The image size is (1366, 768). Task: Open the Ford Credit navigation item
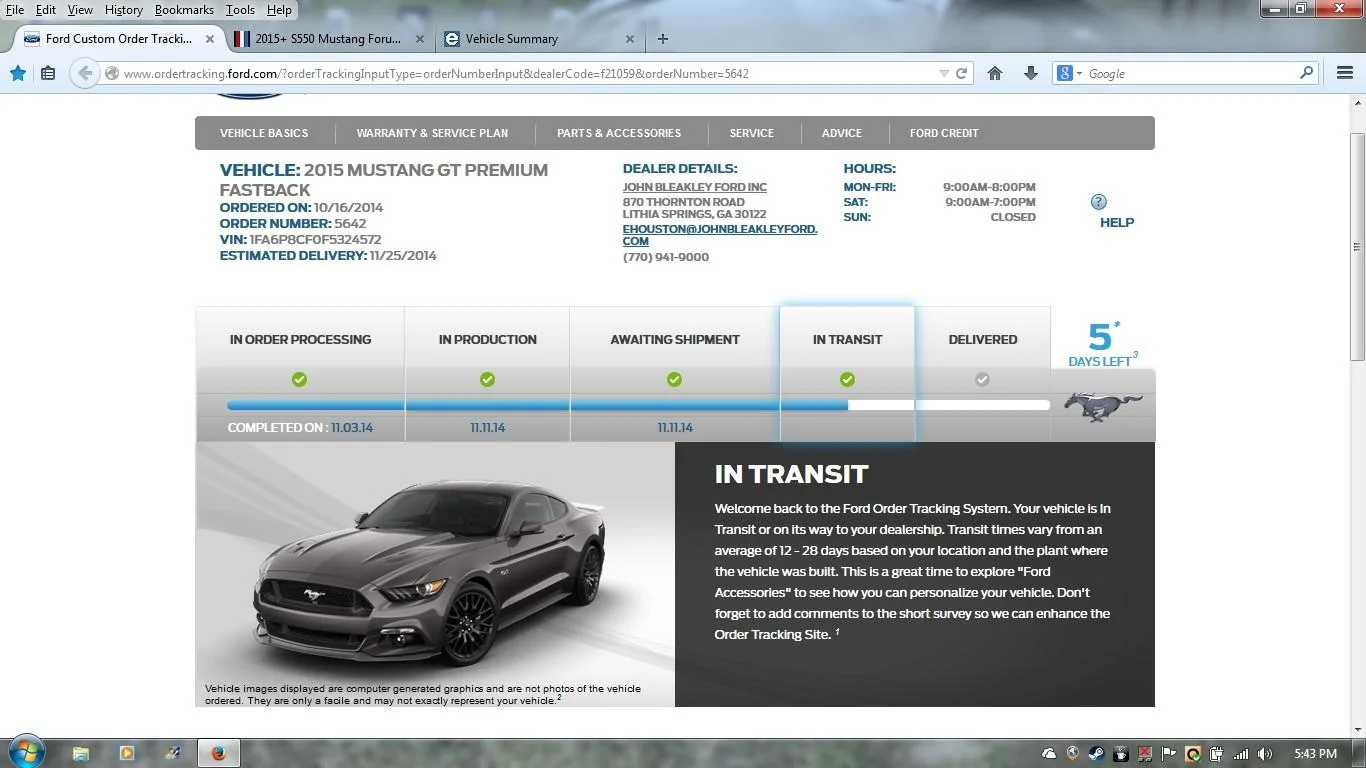944,133
